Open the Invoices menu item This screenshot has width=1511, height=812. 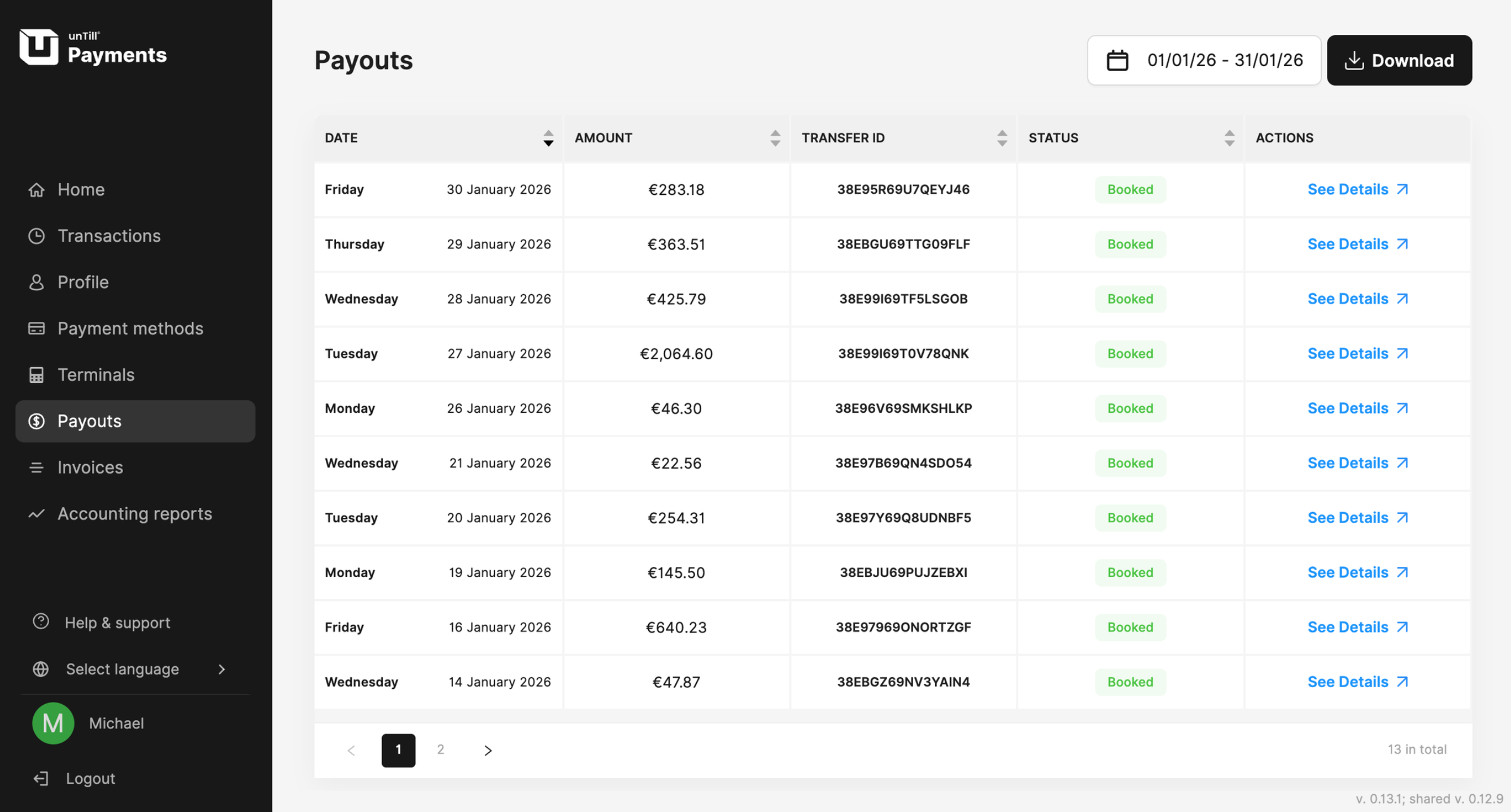(x=90, y=468)
